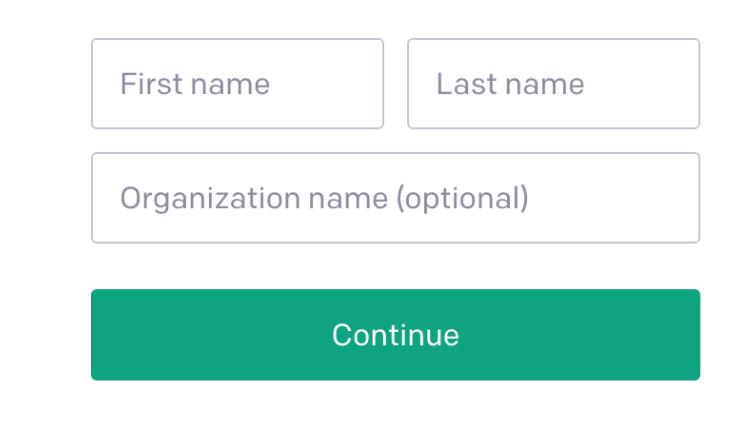Click the Last name input field
Image resolution: width=755 pixels, height=444 pixels.
click(553, 84)
